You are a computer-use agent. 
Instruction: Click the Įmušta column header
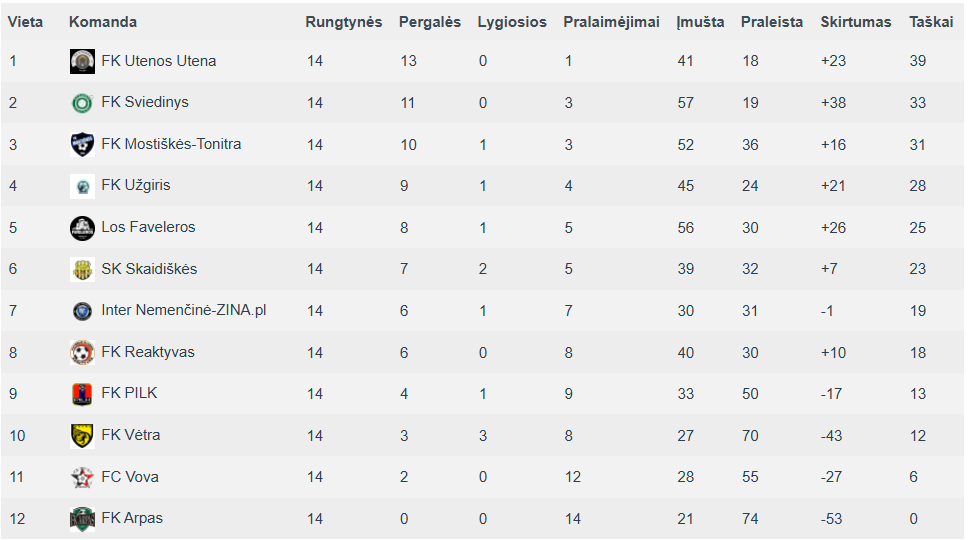pos(700,22)
